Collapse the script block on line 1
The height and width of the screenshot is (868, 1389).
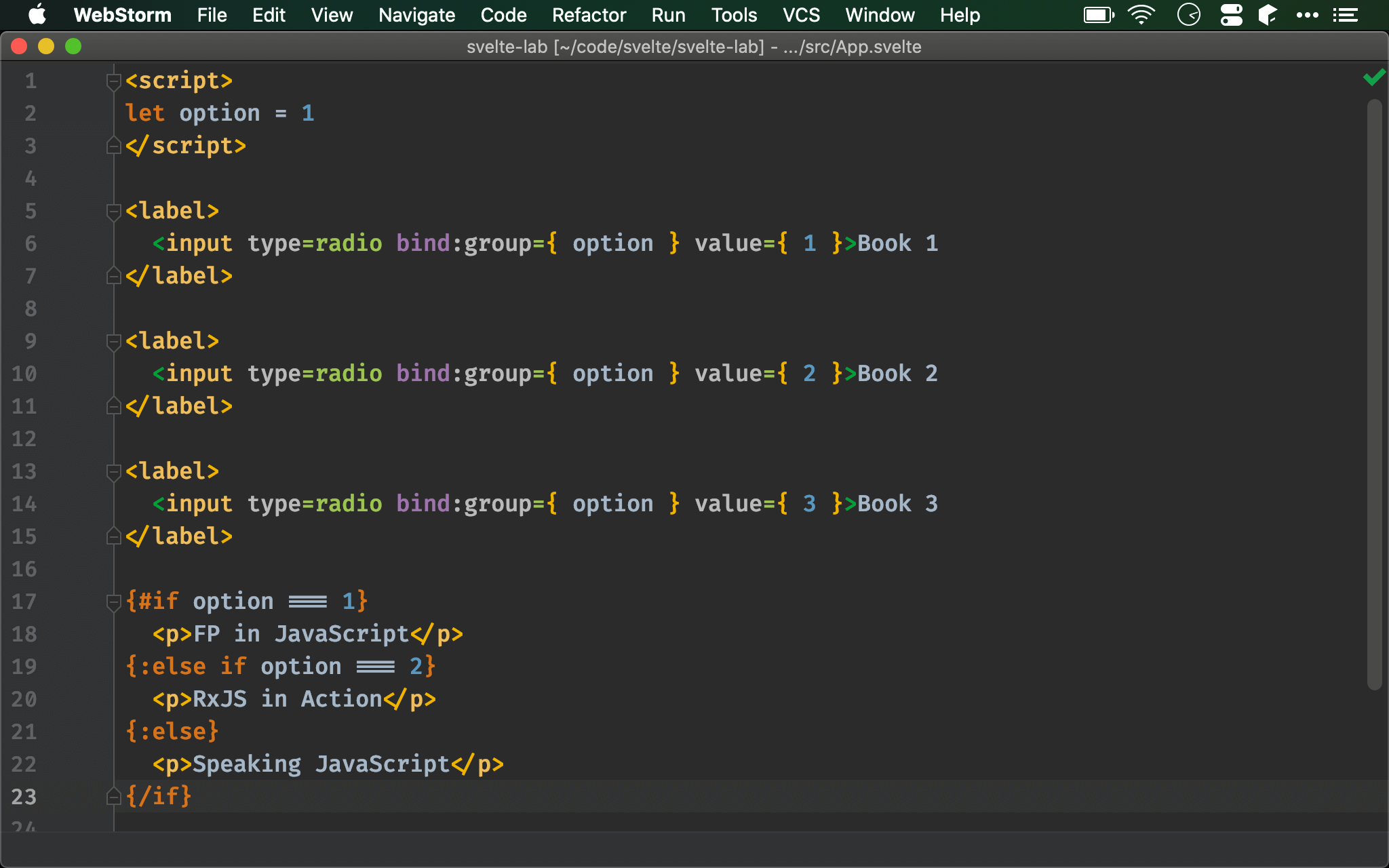point(113,81)
